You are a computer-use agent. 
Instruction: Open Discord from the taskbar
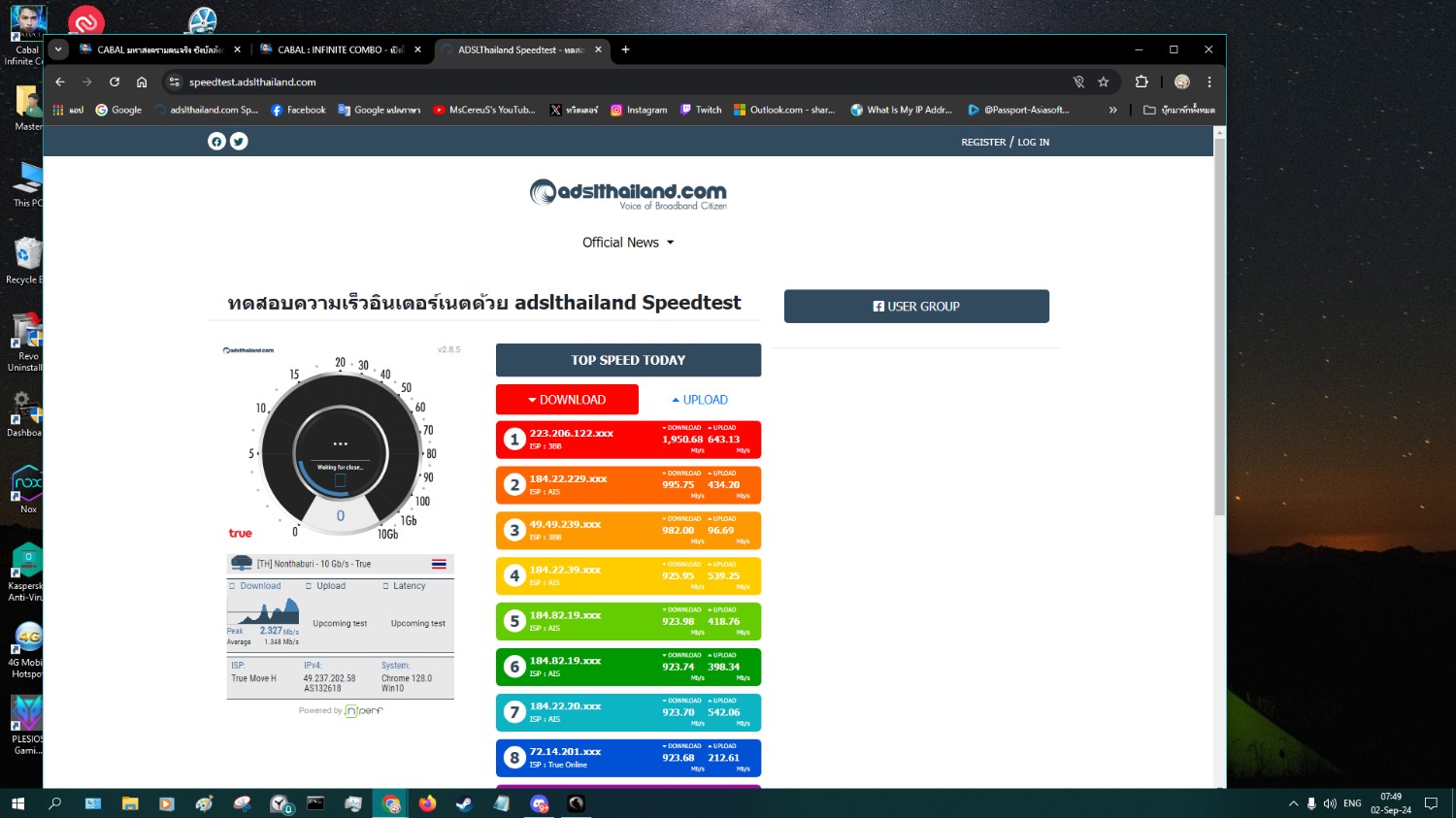[539, 803]
